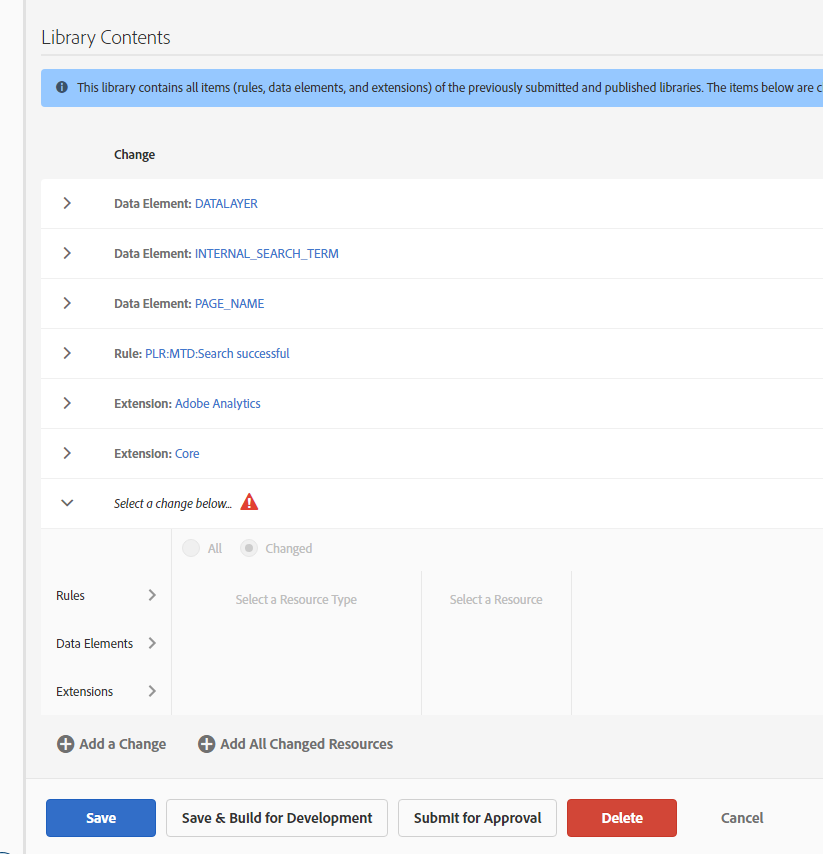This screenshot has width=823, height=854.
Task: Click the info icon in blue banner
Action: (62, 87)
